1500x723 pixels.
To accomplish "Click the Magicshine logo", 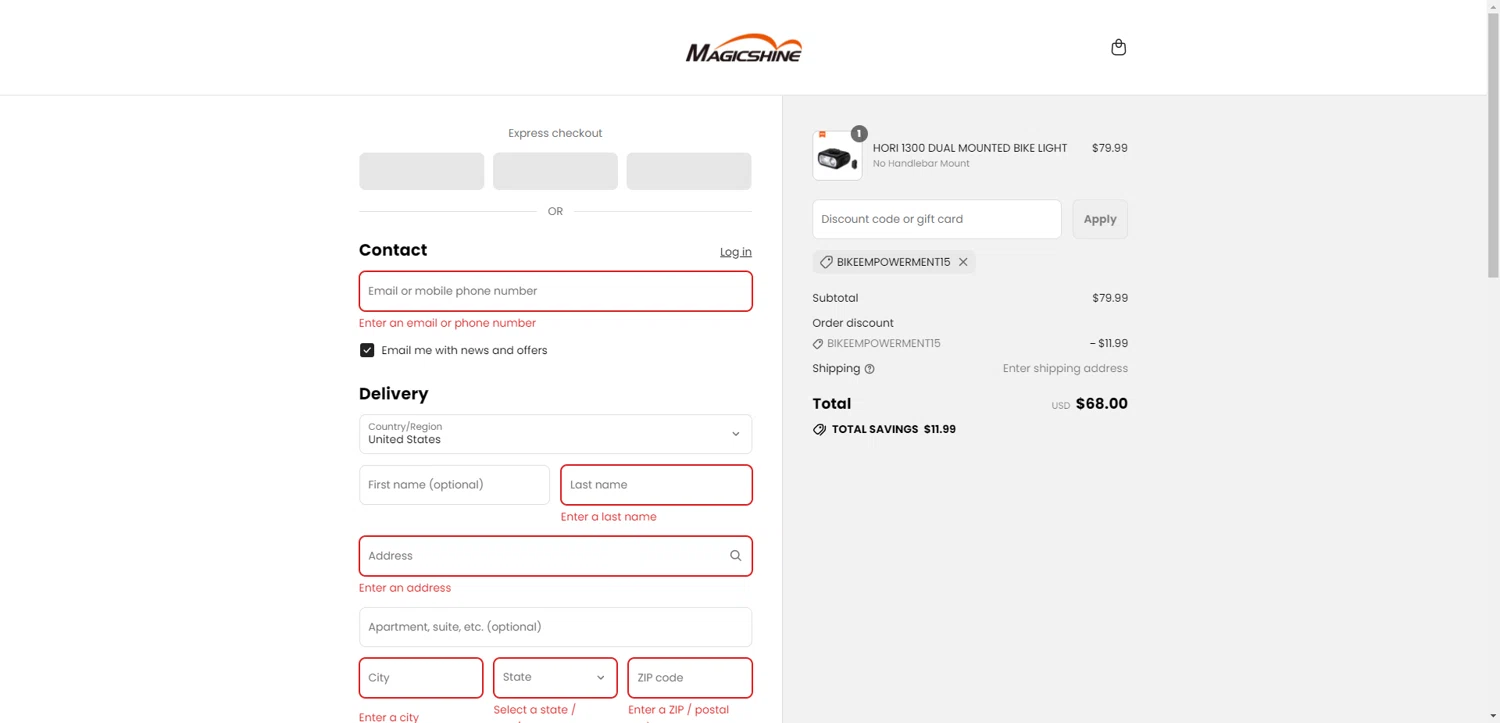I will coord(743,47).
